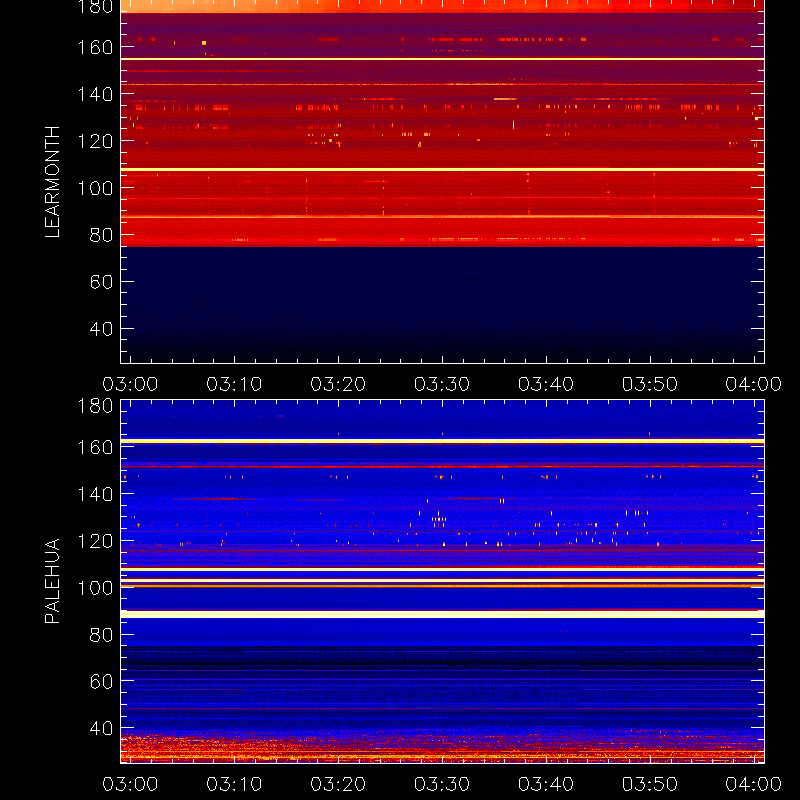Select the 40 tick label on Palehua plot
Viewport: 800px width, 800px height.
pos(101,728)
